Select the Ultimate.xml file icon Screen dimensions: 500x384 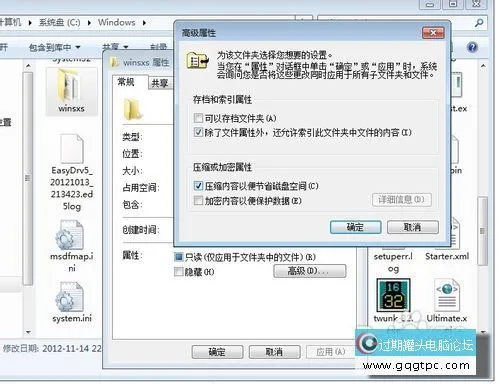click(447, 296)
